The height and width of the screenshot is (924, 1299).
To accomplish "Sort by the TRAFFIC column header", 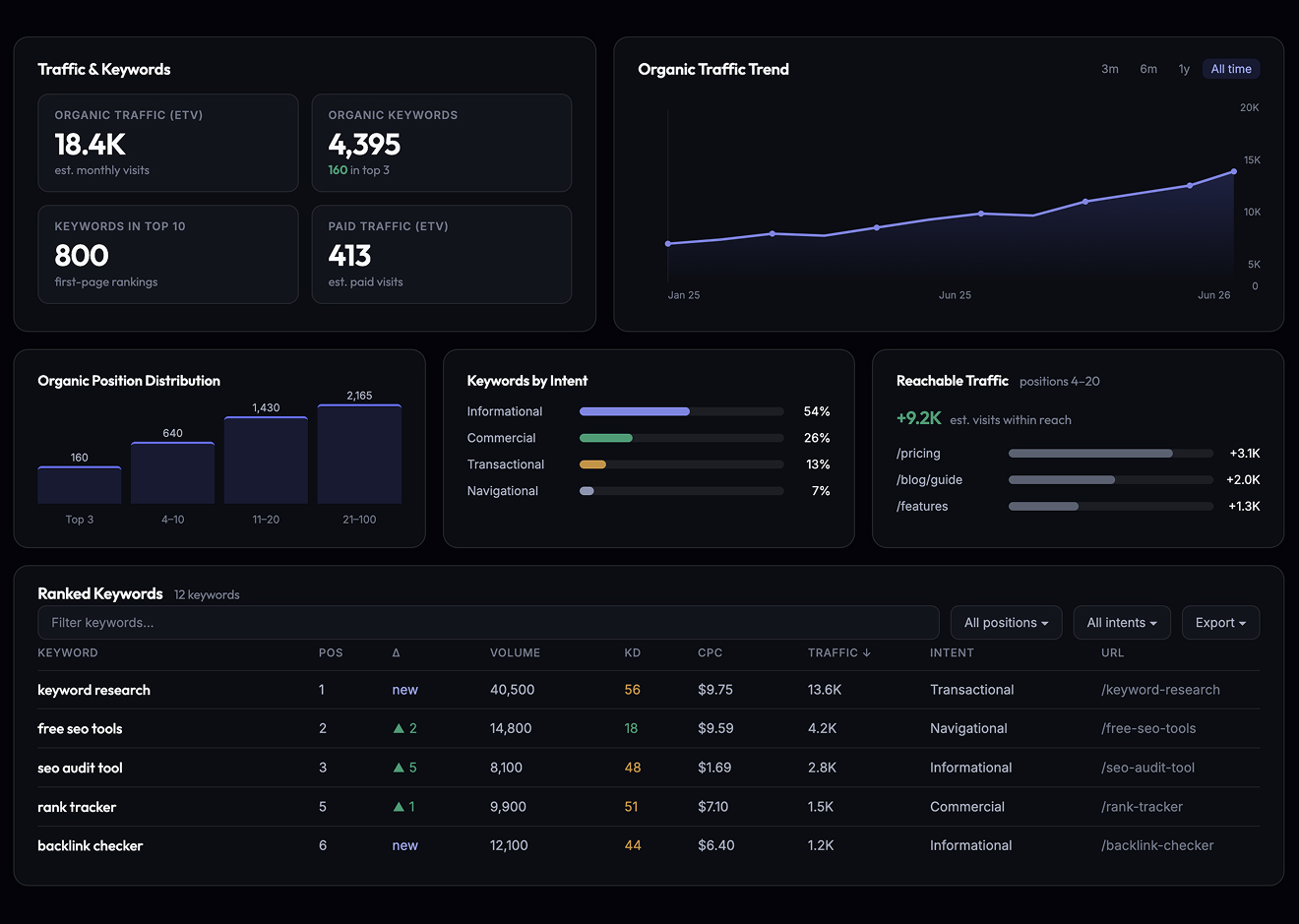I will pyautogui.click(x=839, y=652).
